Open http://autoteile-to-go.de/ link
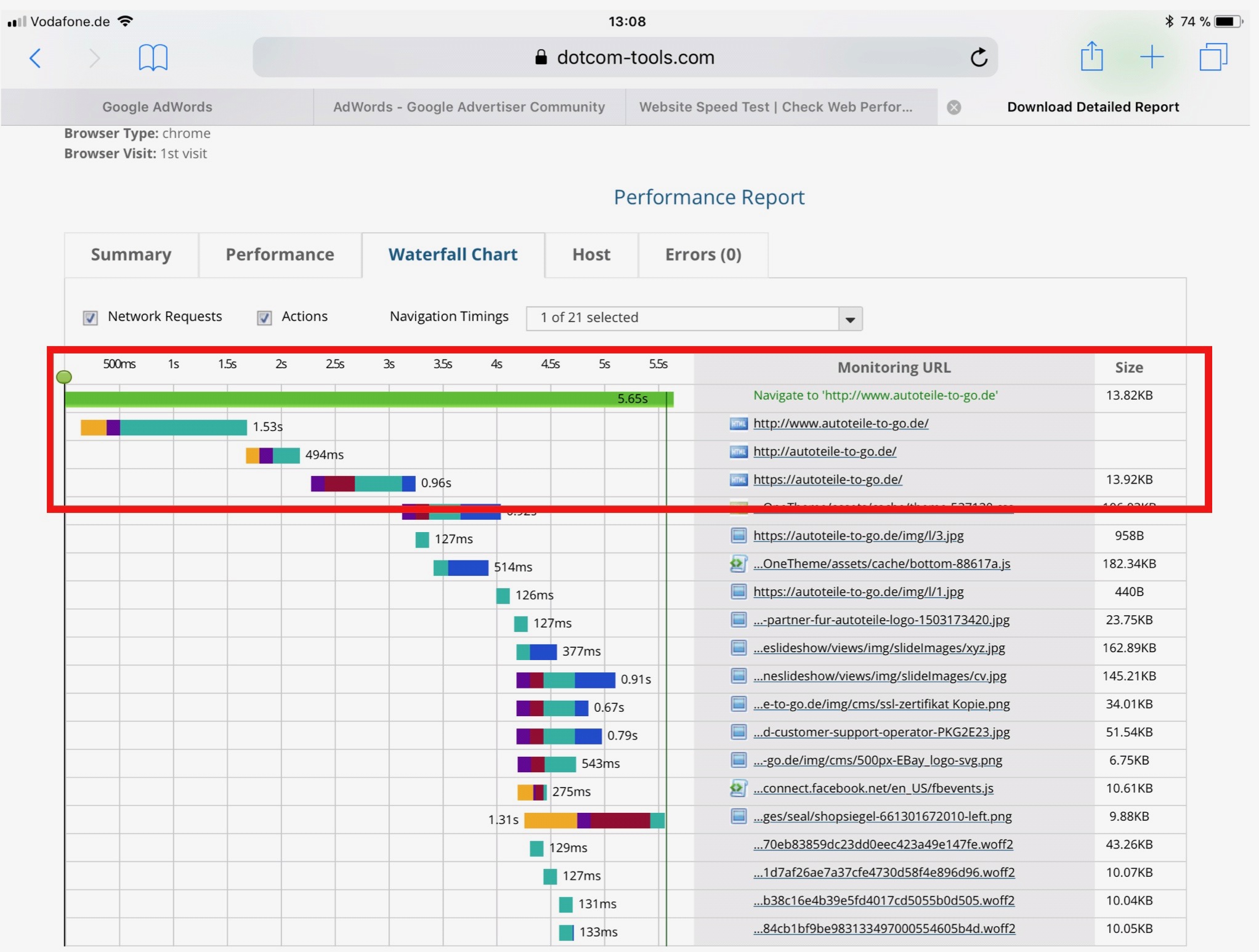Screen dimensions: 1259x952 tap(825, 451)
